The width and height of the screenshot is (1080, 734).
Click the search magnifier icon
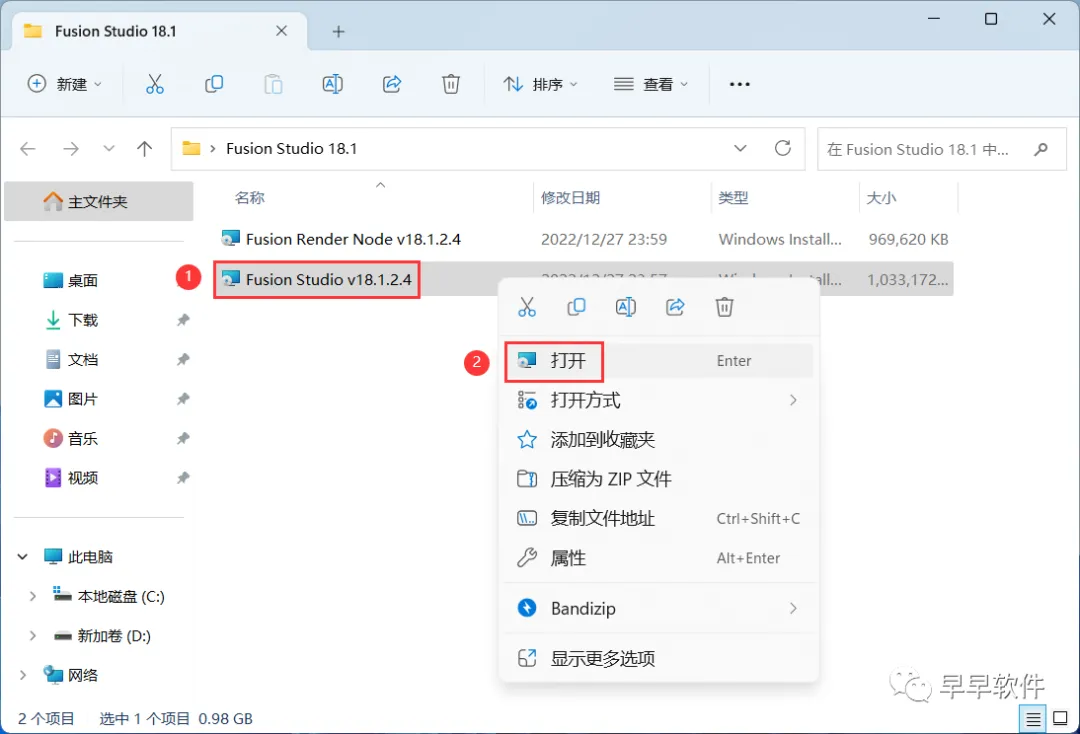pos(1041,149)
